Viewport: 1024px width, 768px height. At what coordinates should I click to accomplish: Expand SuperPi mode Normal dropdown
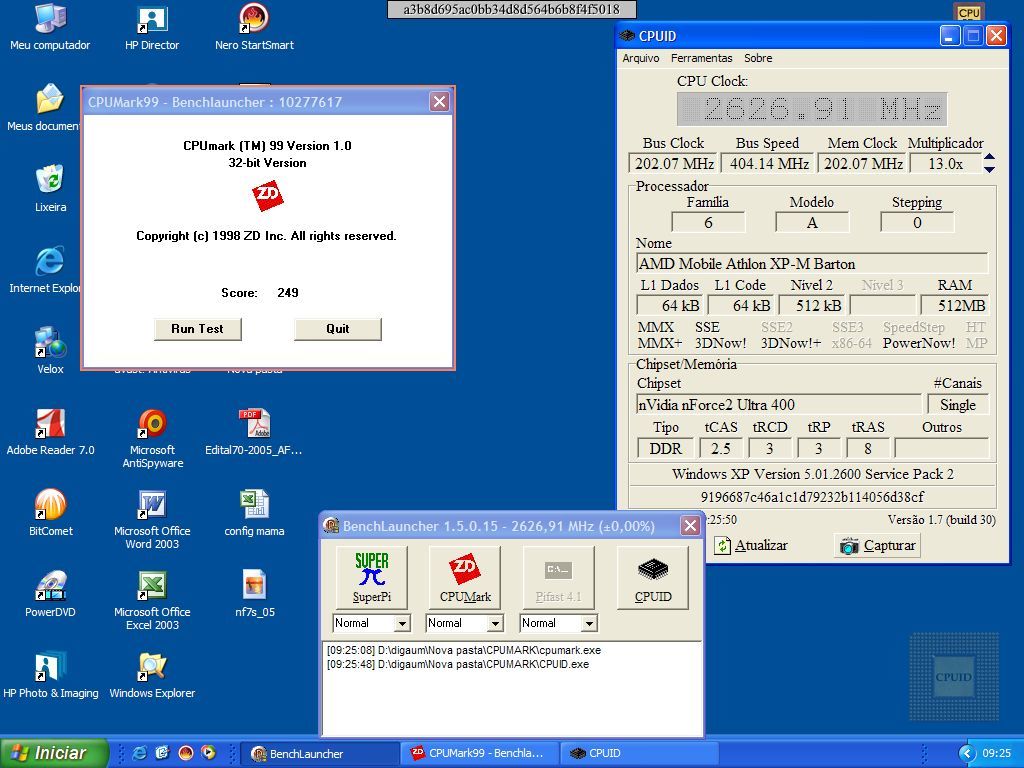click(402, 624)
